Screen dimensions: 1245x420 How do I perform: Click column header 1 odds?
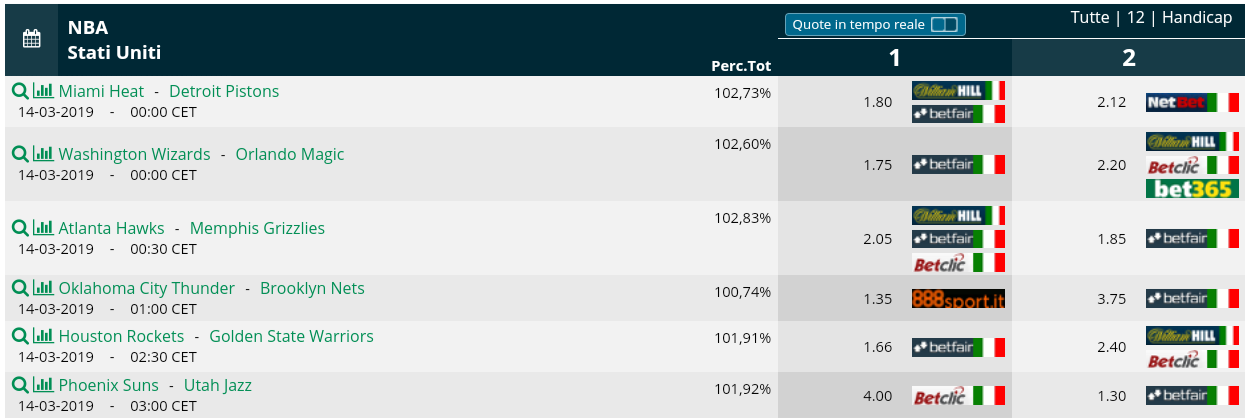click(895, 58)
